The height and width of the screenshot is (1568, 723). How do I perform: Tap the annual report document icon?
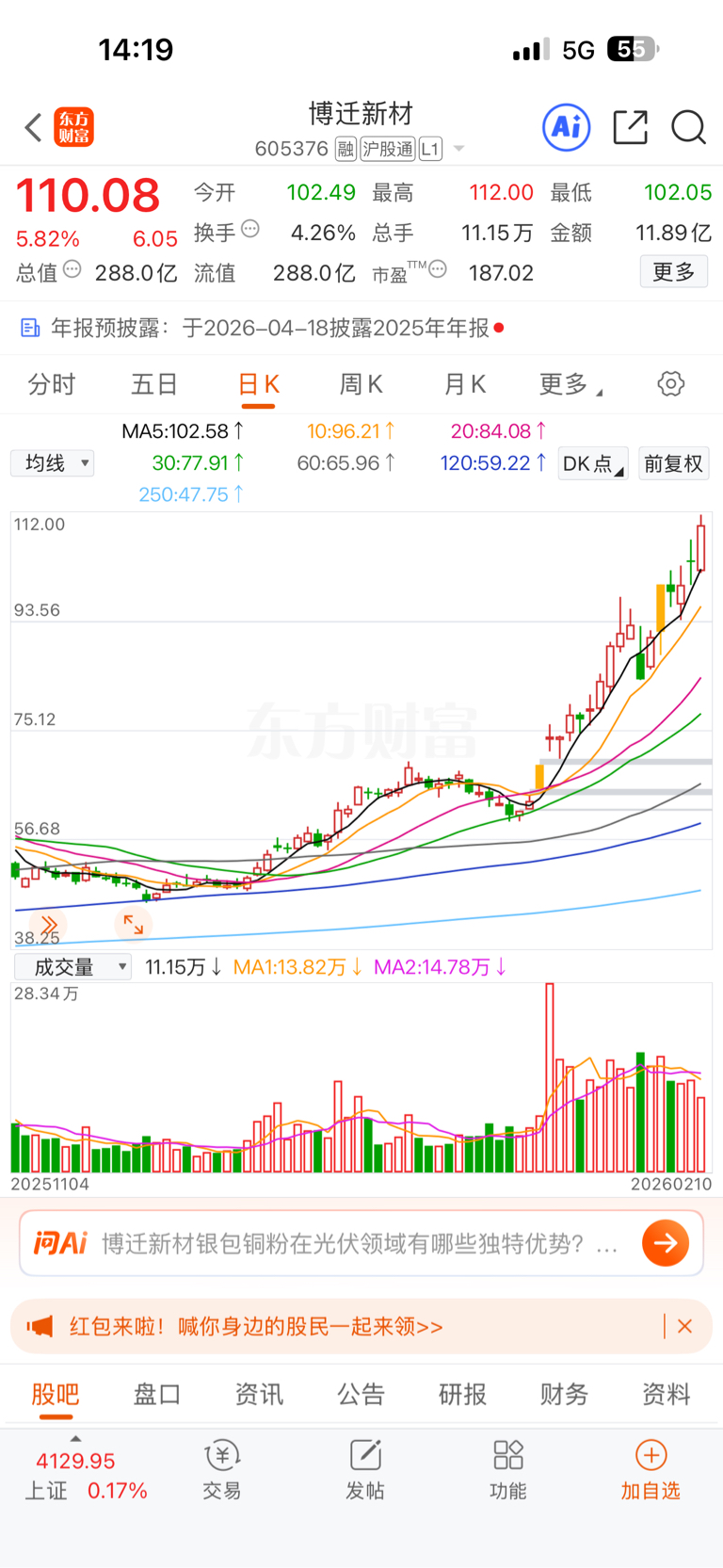[30, 328]
